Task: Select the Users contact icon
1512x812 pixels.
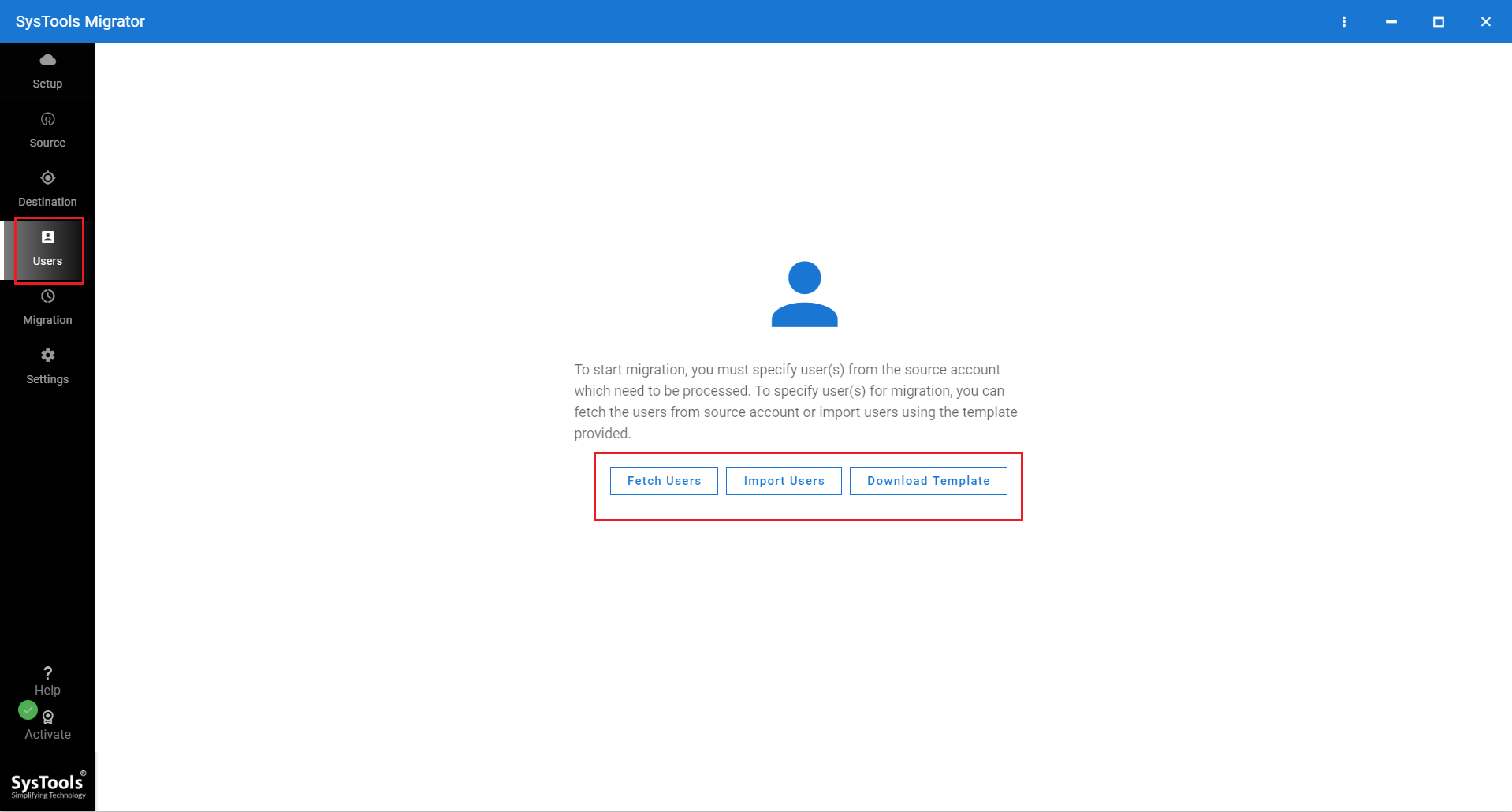Action: [x=47, y=237]
